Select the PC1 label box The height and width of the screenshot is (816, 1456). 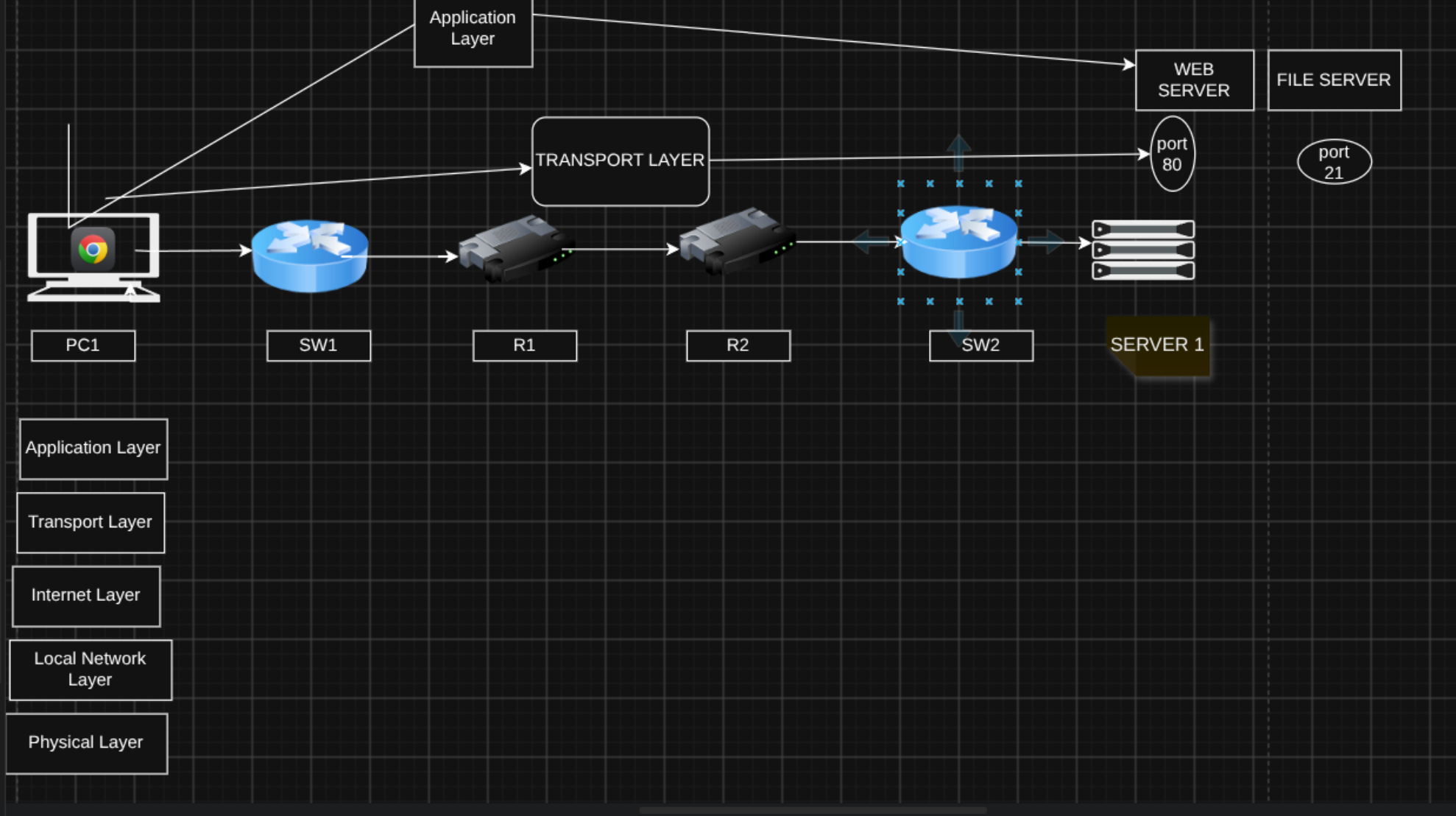coord(83,345)
